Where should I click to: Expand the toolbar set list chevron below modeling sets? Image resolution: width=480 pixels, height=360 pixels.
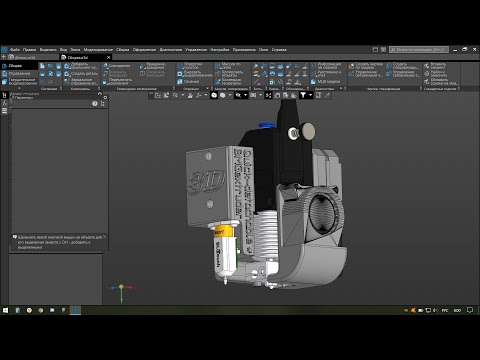click(x=19, y=88)
